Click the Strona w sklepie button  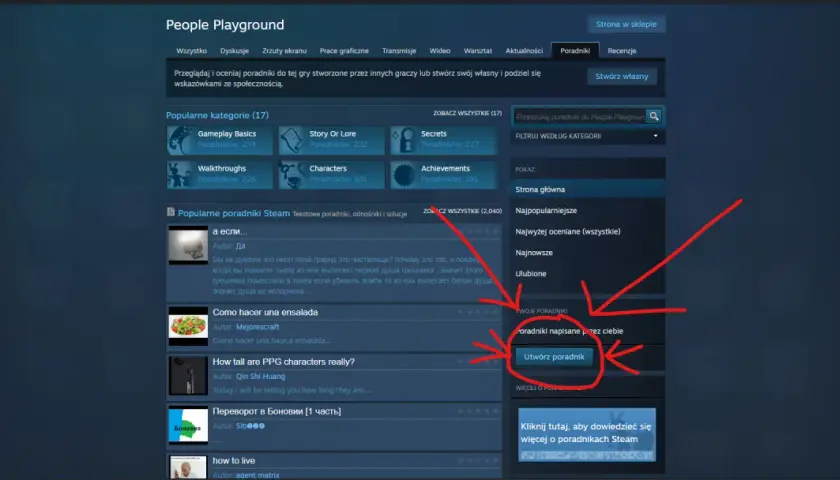626,24
